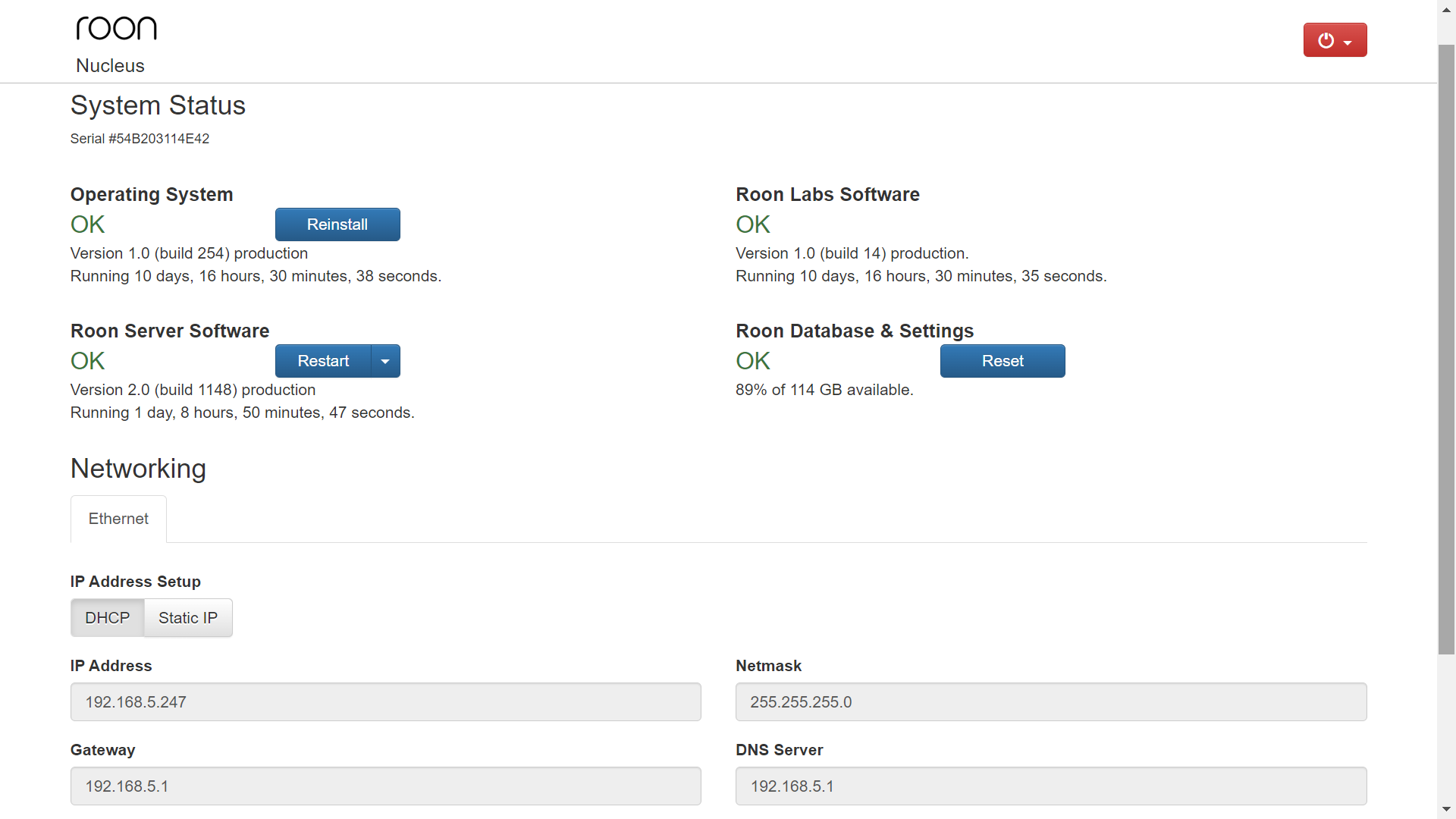Click the Networking heading
The height and width of the screenshot is (819, 1456).
[x=138, y=469]
